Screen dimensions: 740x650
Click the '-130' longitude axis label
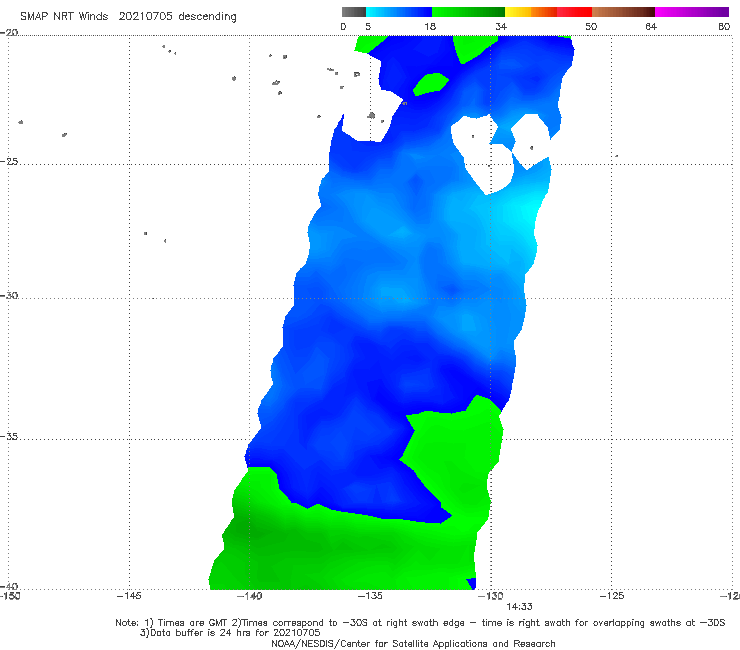click(x=491, y=596)
